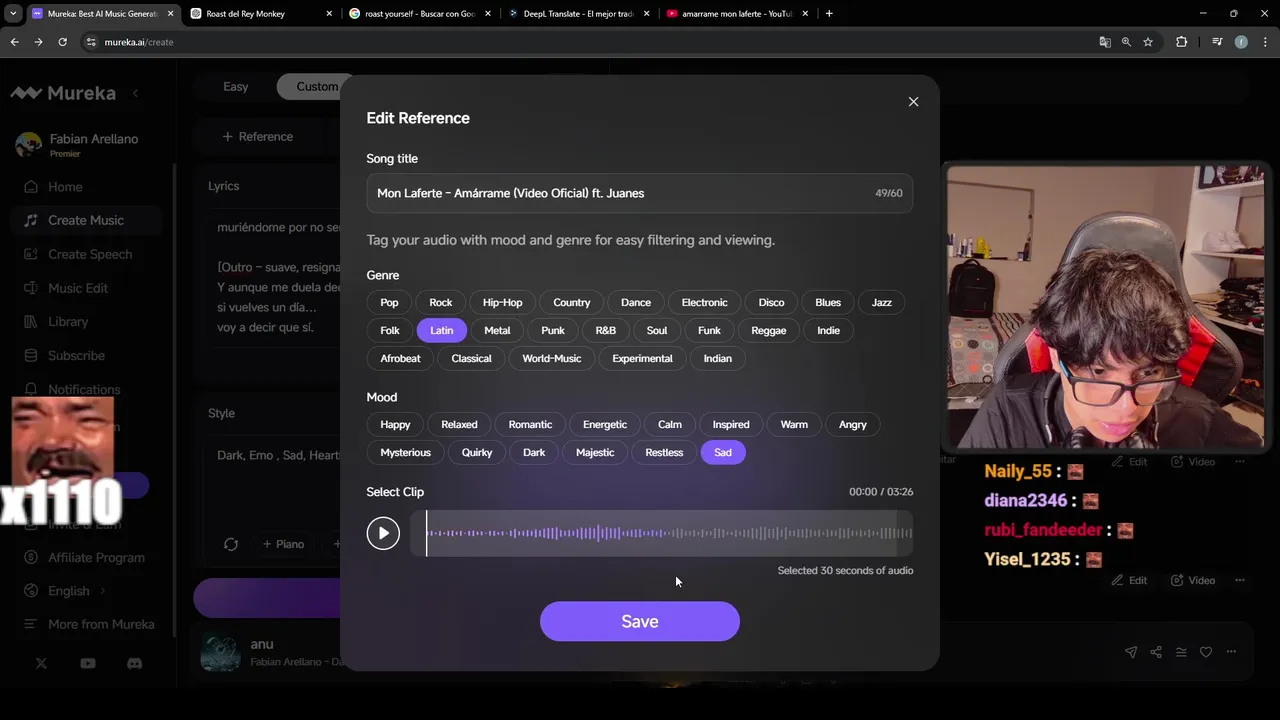Open Mureka's X social icon

[x=41, y=663]
